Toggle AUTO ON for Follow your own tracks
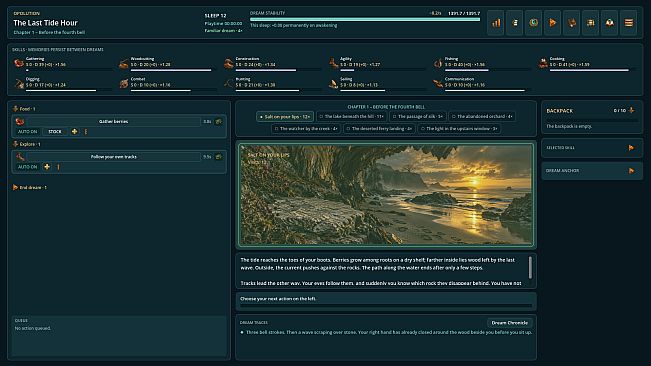The height and width of the screenshot is (366, 651). click(x=27, y=167)
